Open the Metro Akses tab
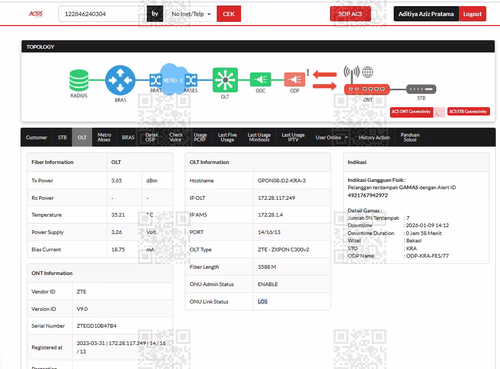This screenshot has height=369, width=500. pos(104,137)
